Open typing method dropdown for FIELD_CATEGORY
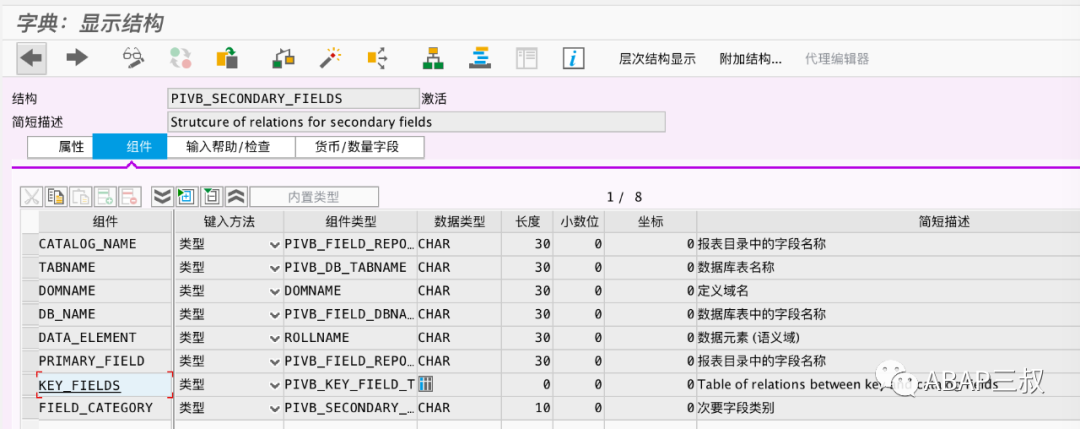This screenshot has height=429, width=1080. click(x=276, y=408)
